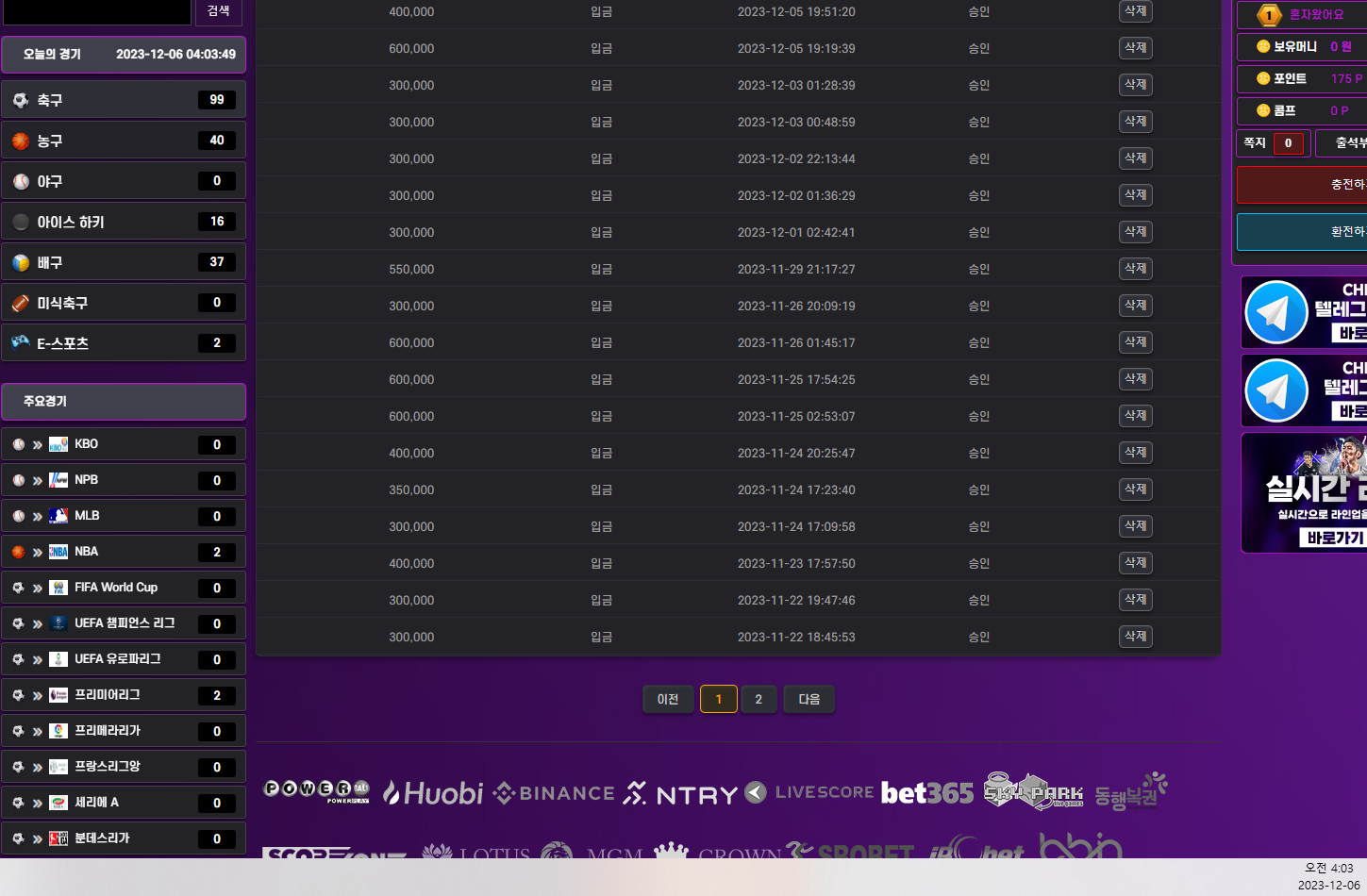Open the 프리미어리그 league entry
Image resolution: width=1367 pixels, height=896 pixels.
[108, 695]
